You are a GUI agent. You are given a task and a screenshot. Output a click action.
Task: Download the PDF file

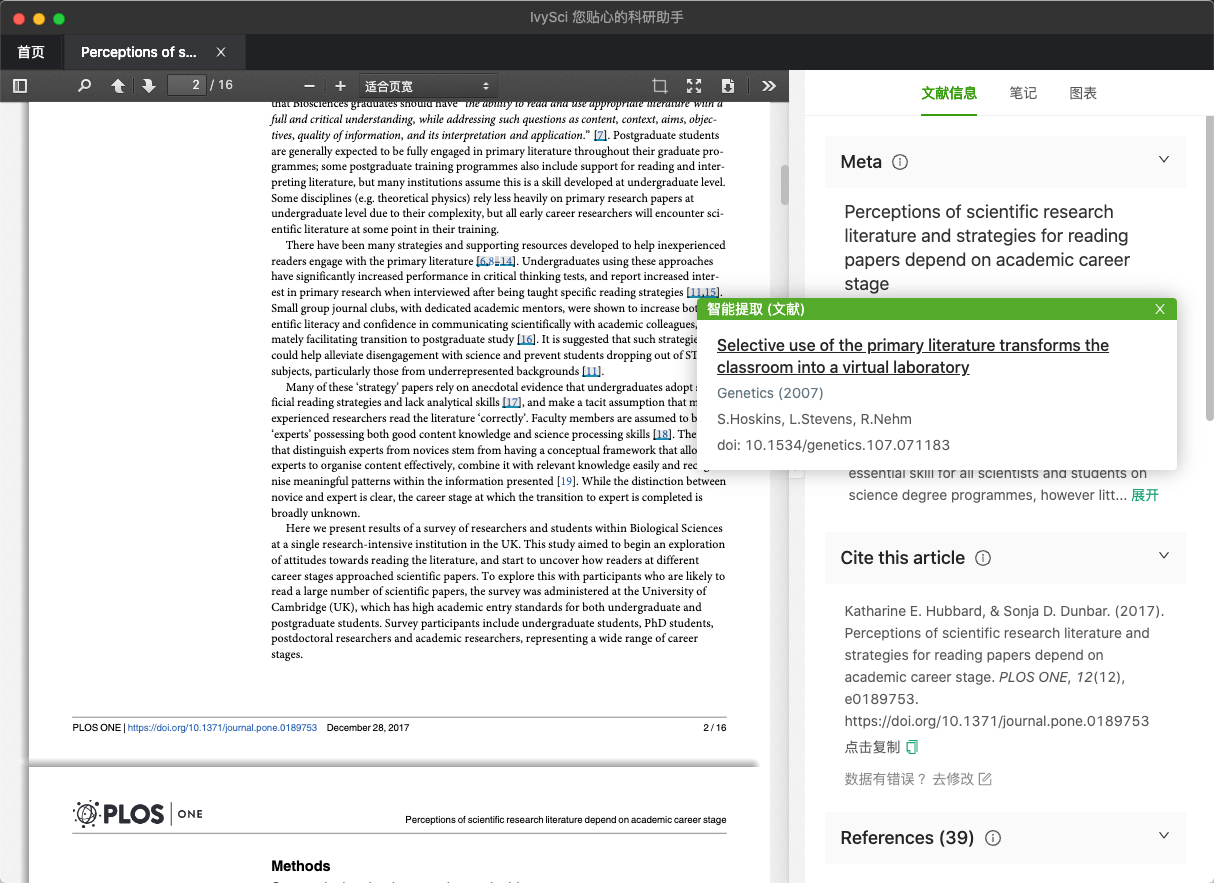pyautogui.click(x=728, y=86)
